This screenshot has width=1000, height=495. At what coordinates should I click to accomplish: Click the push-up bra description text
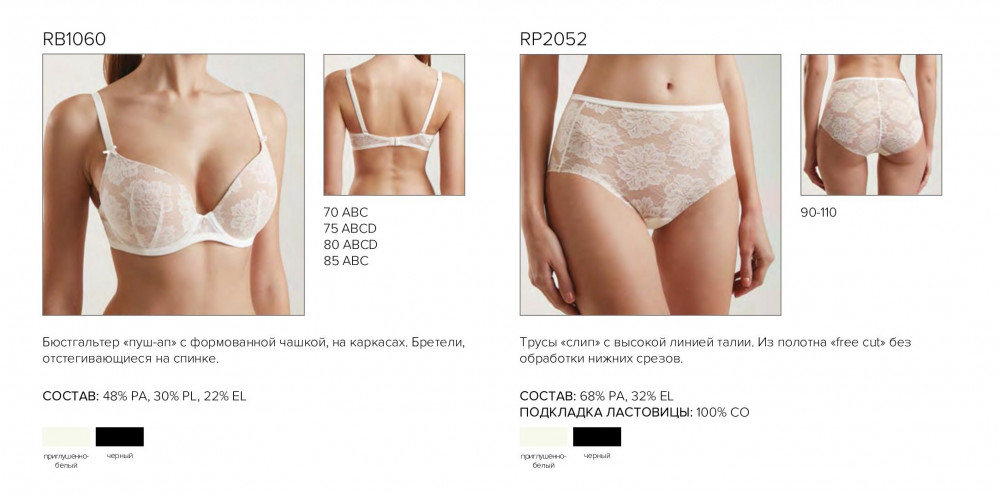point(254,350)
